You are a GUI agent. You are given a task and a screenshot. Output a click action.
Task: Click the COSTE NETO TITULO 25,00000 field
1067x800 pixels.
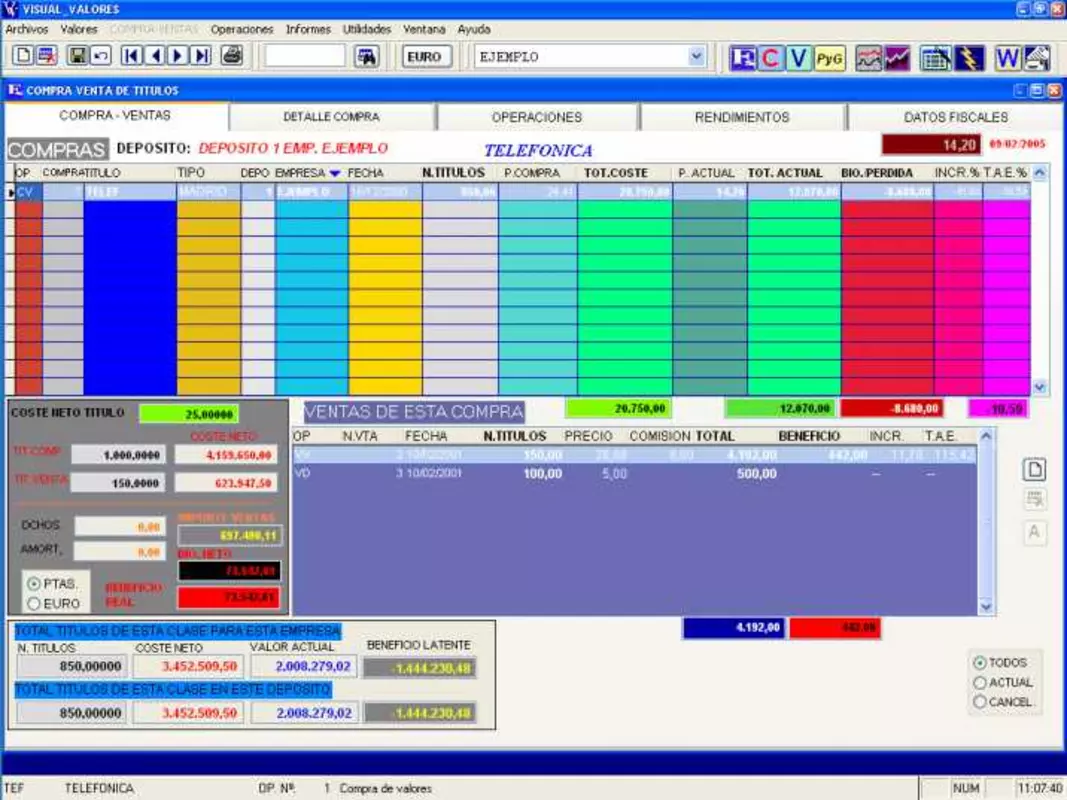(188, 414)
